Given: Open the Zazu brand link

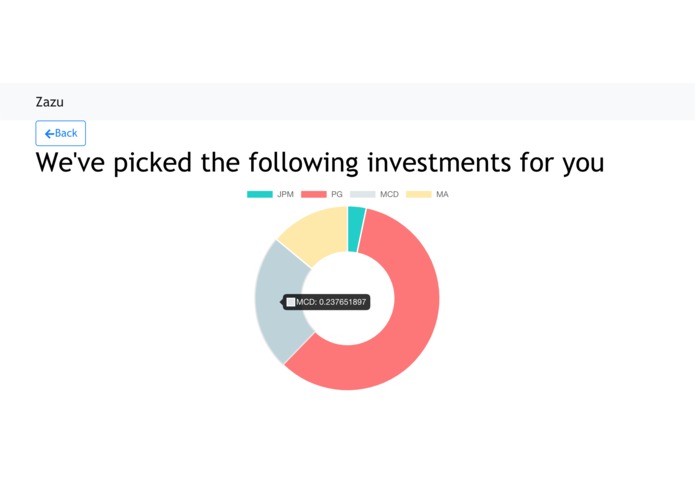Looking at the screenshot, I should (49, 102).
